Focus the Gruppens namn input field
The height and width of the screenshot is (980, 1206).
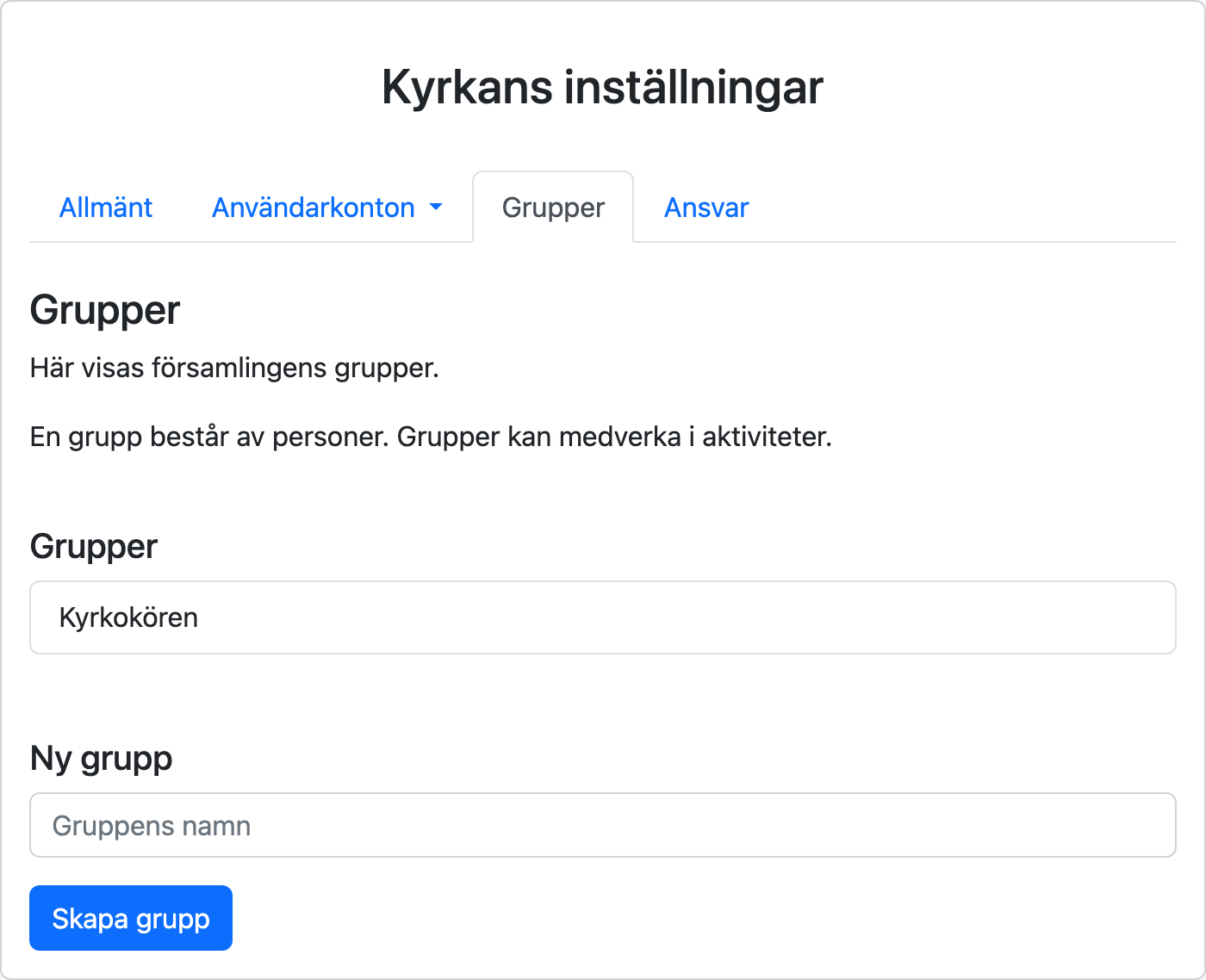603,825
